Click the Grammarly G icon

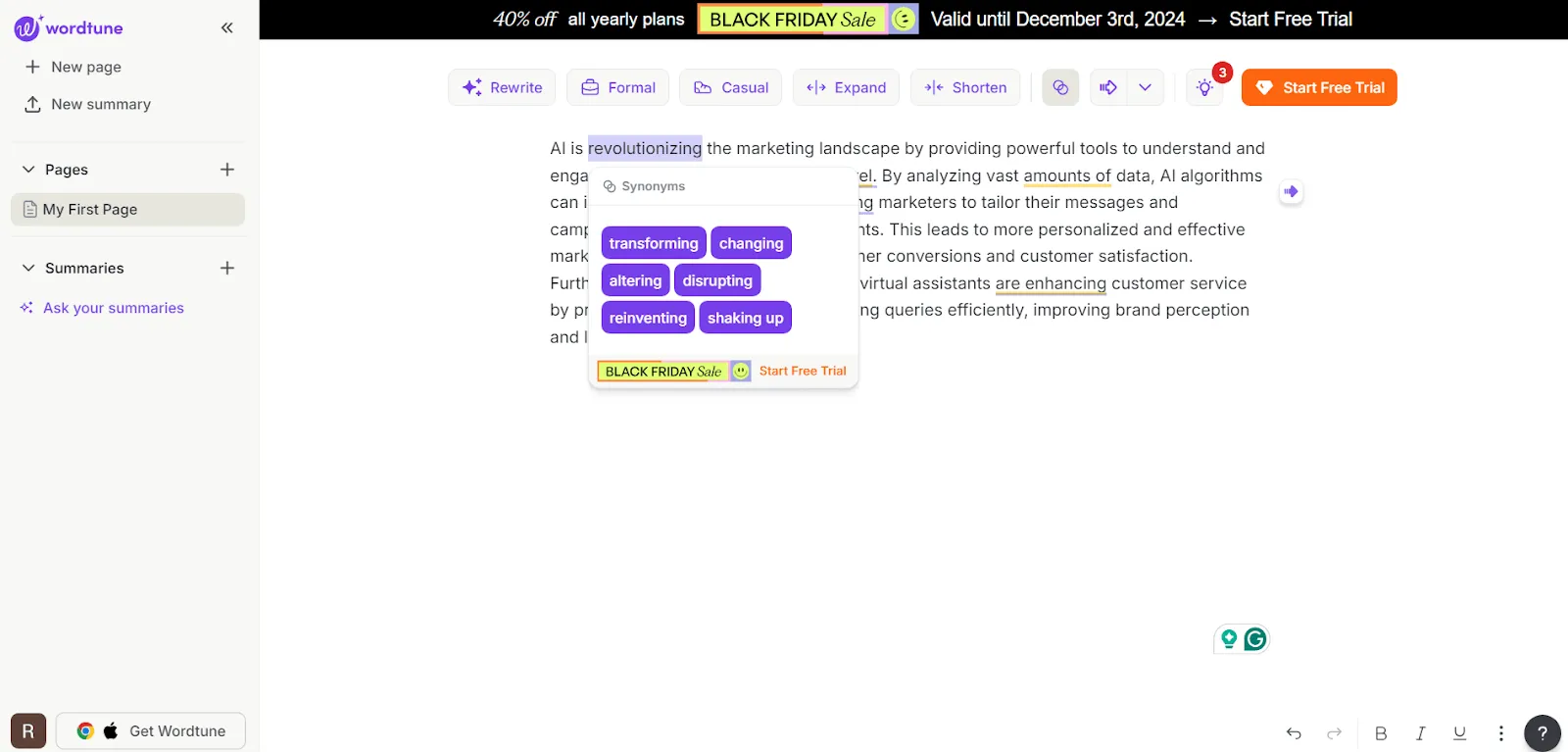(x=1255, y=639)
